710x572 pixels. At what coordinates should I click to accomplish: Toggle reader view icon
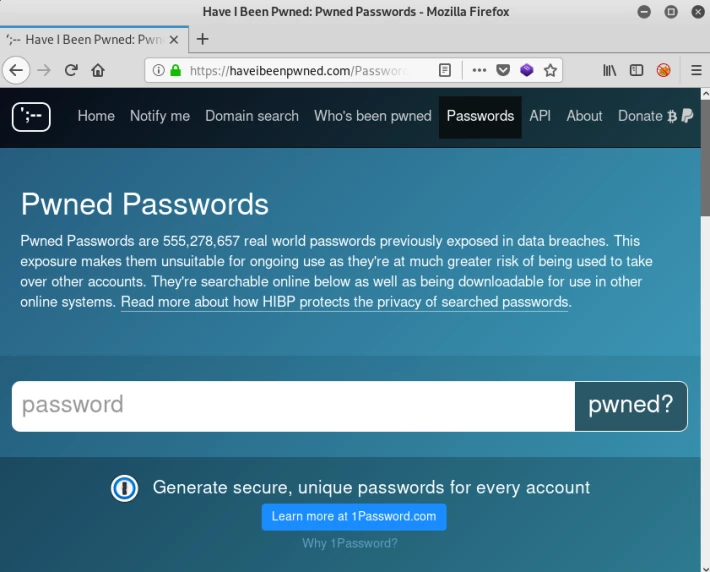(445, 70)
